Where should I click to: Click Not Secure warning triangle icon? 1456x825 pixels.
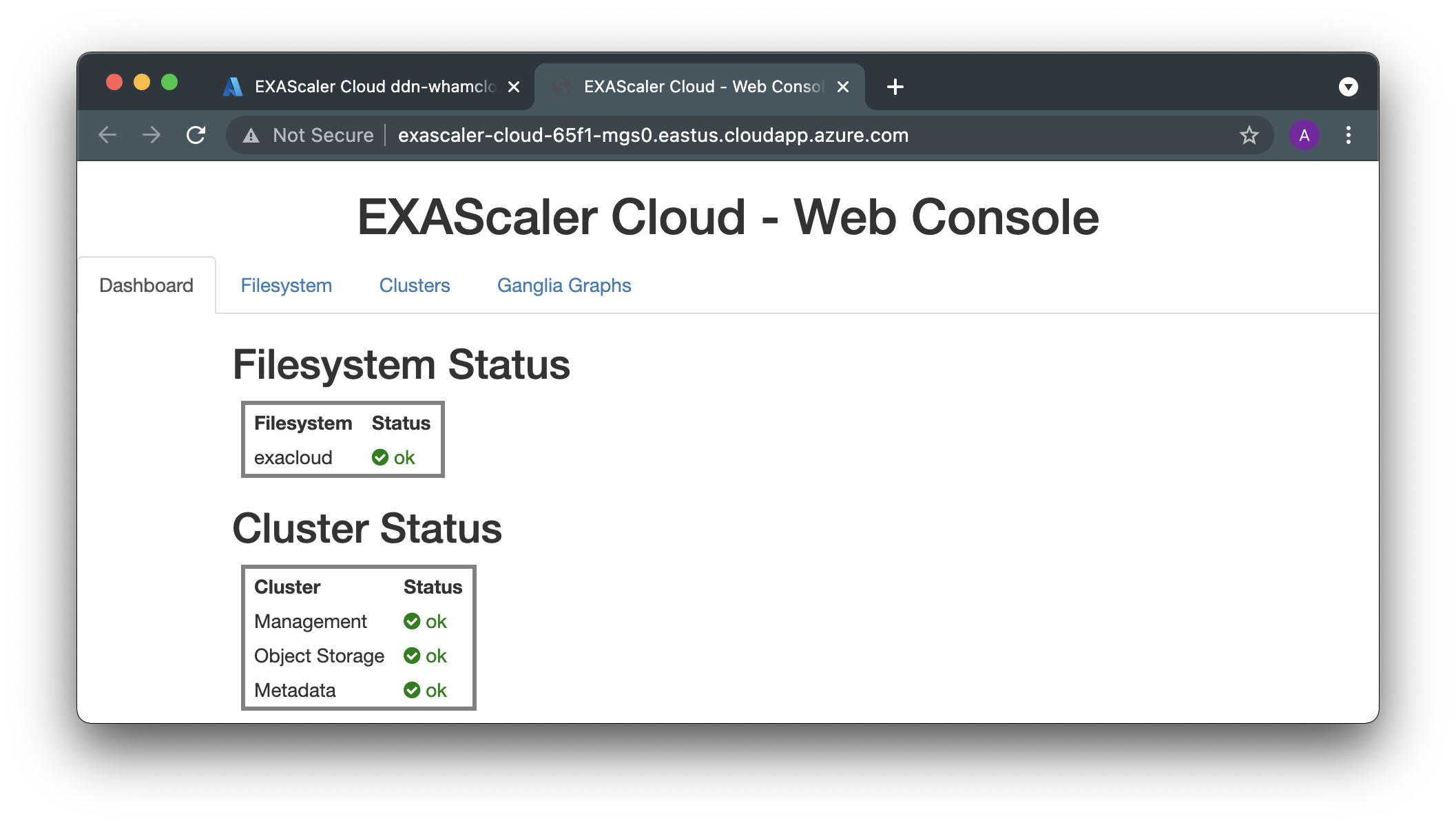(251, 136)
